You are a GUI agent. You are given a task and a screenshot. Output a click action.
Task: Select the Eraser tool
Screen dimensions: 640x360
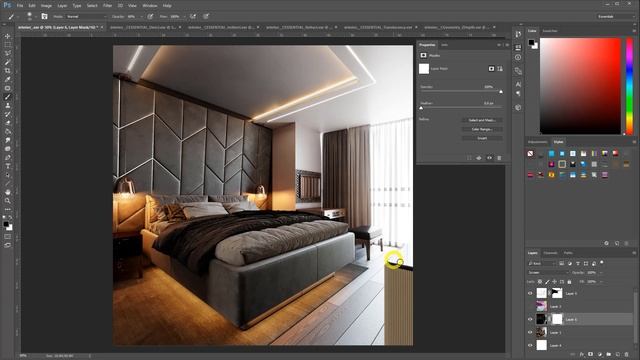click(7, 123)
